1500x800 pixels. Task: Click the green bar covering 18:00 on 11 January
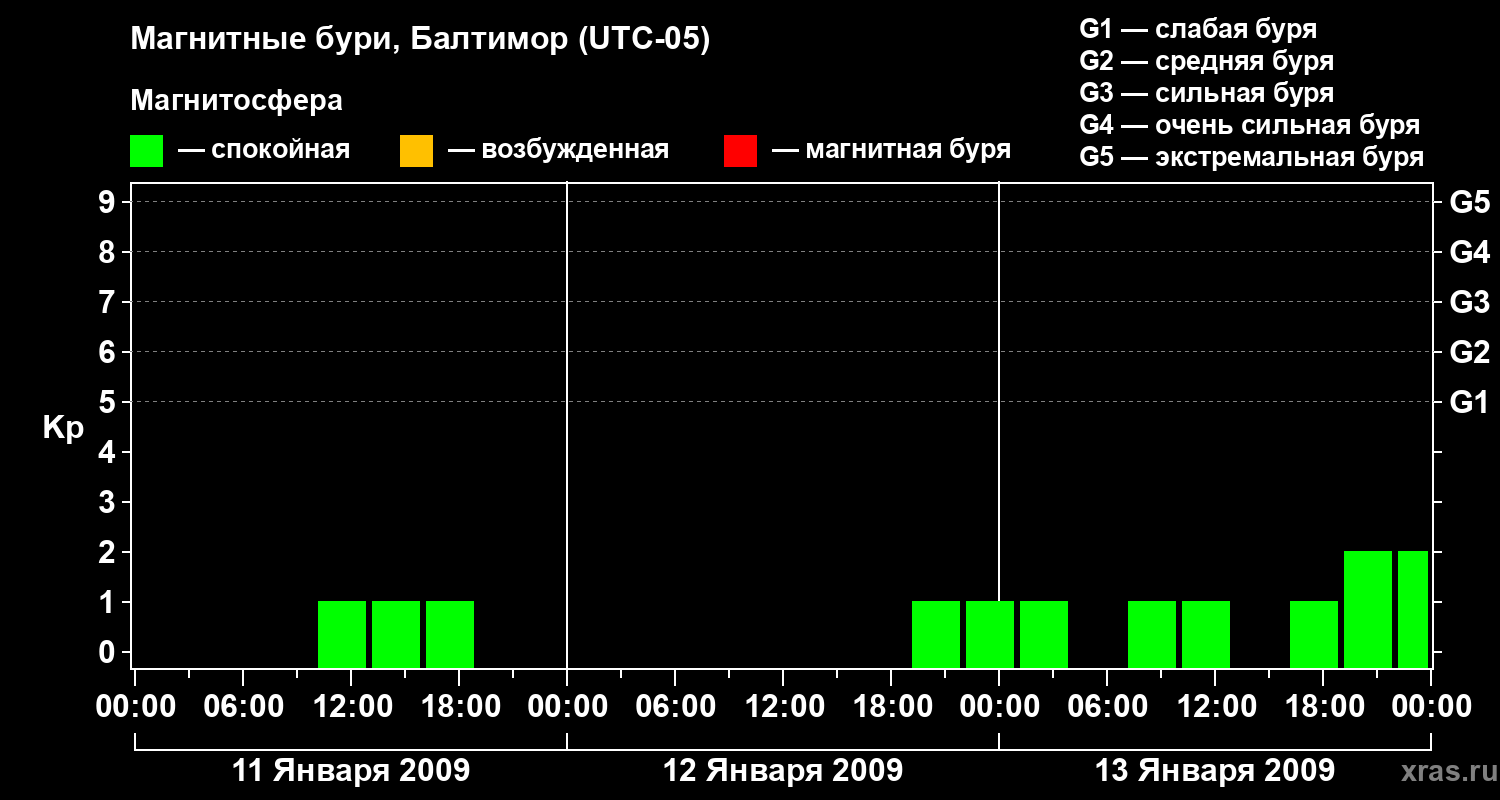(450, 634)
